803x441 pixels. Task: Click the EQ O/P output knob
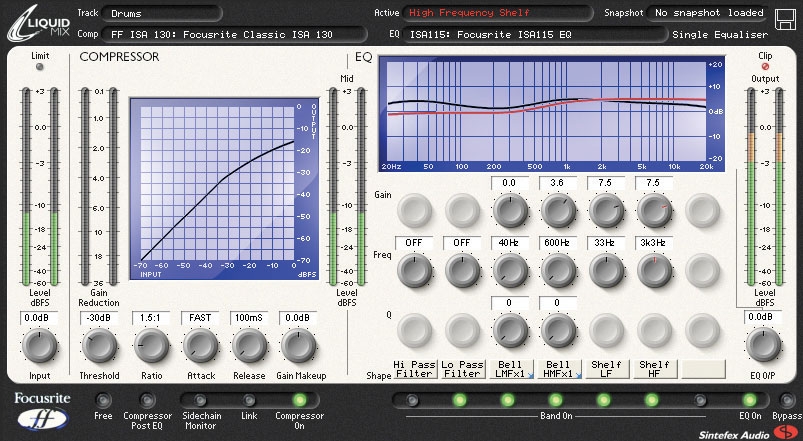tap(763, 345)
